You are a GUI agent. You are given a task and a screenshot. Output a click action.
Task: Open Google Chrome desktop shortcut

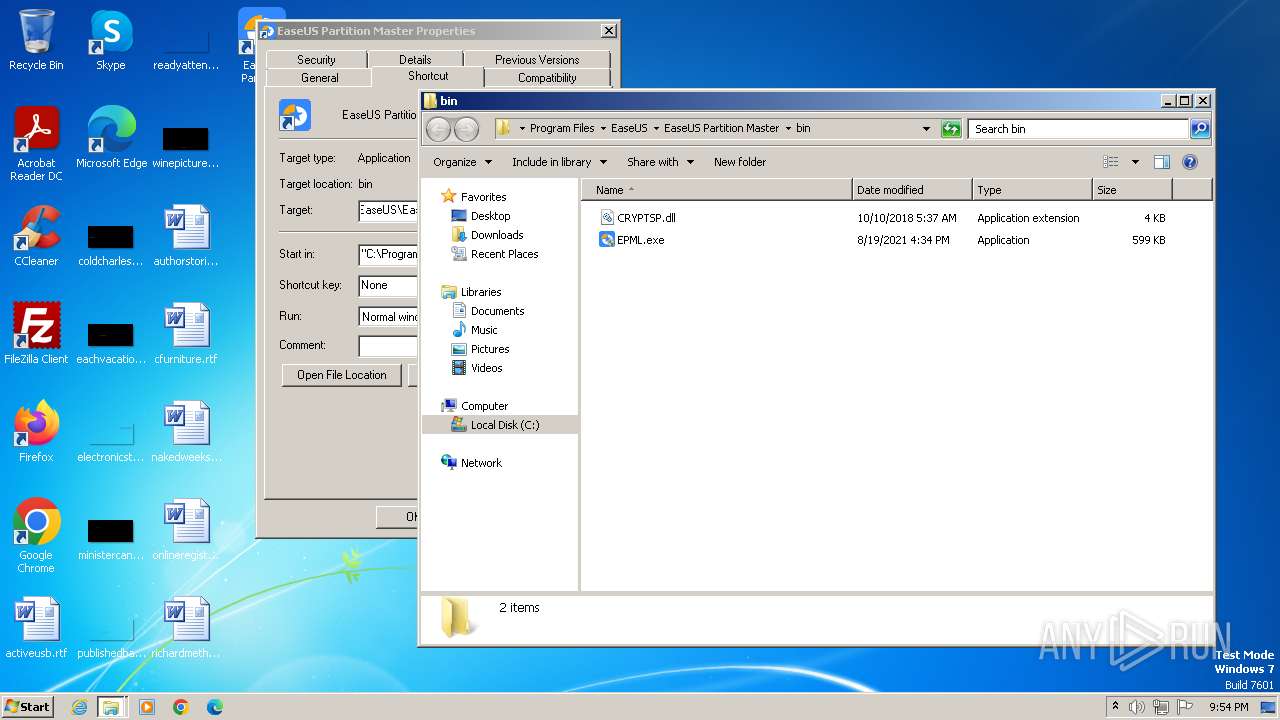(x=36, y=536)
